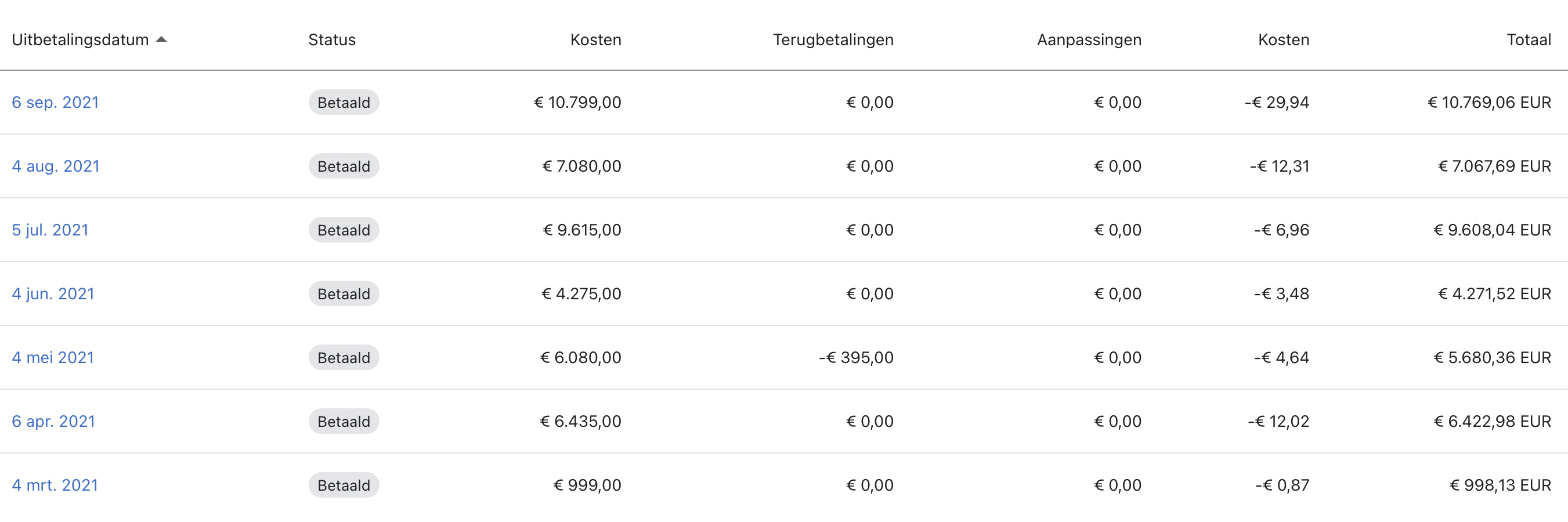Select the € 10.769,06 EUR total

tap(1490, 102)
